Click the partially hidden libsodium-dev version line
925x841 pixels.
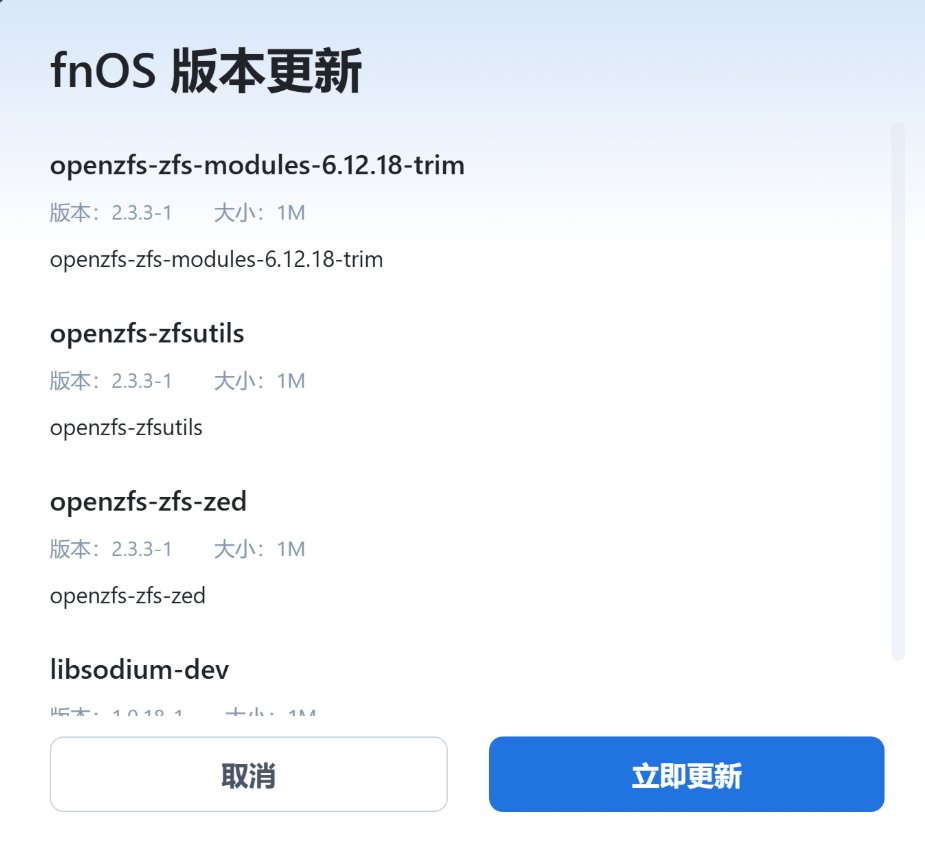(x=116, y=714)
